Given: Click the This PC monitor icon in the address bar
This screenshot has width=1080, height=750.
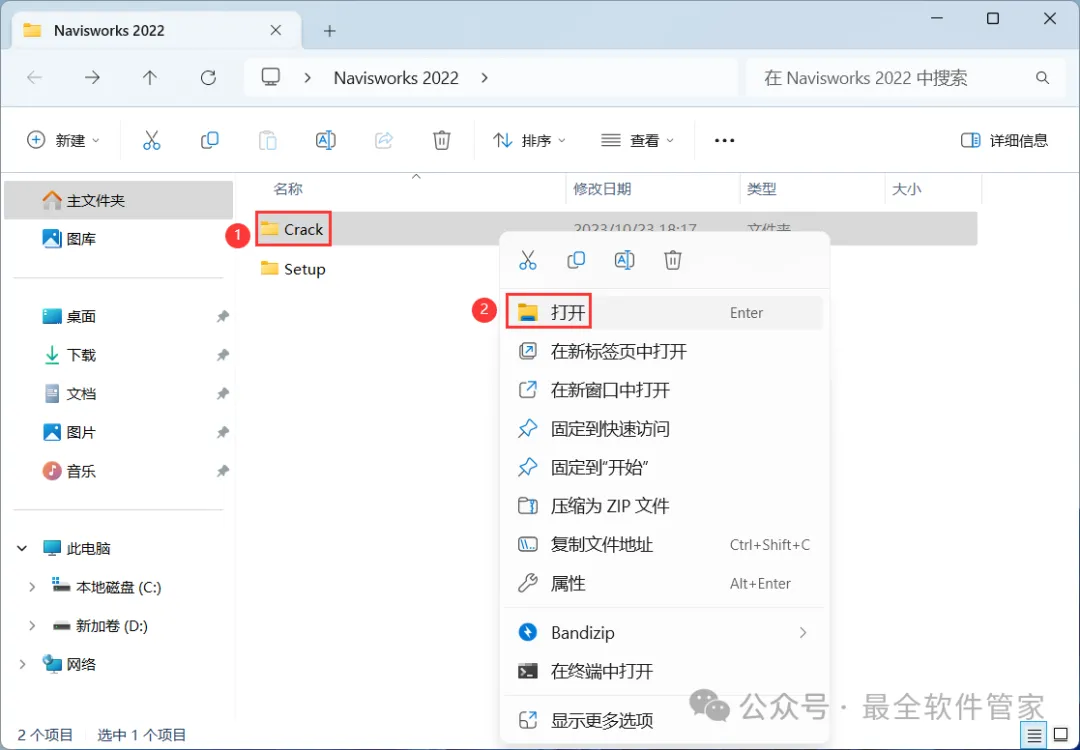Looking at the screenshot, I should click(x=271, y=77).
